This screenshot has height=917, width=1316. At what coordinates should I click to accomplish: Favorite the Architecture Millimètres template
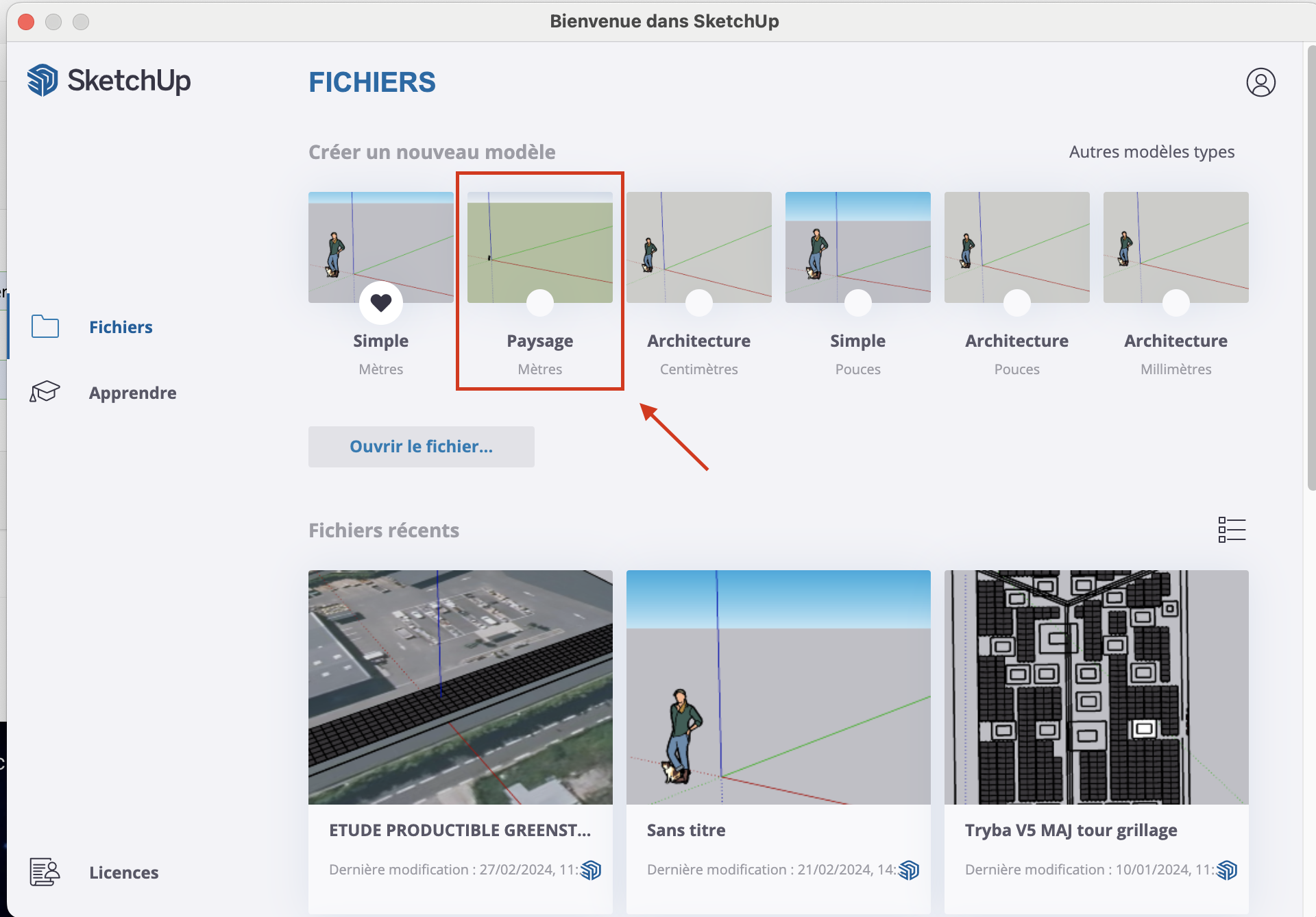point(1176,302)
